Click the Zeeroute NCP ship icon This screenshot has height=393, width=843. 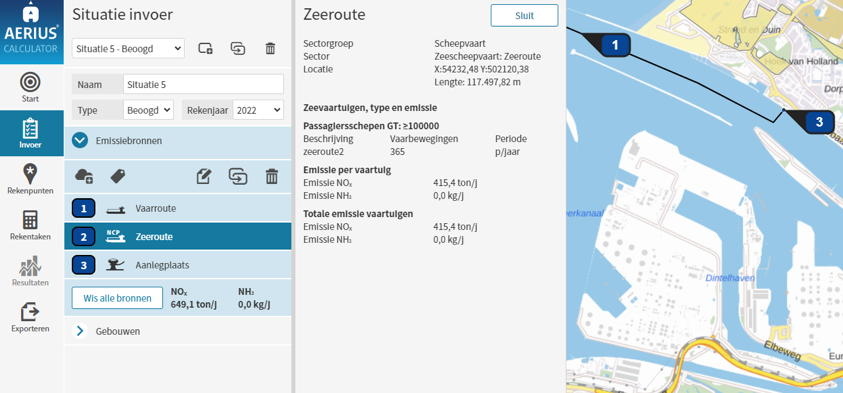[115, 237]
